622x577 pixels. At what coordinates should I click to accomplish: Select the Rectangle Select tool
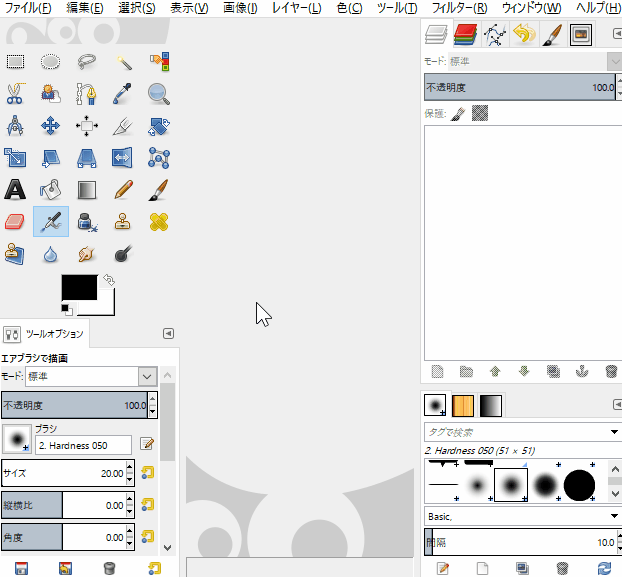point(15,62)
